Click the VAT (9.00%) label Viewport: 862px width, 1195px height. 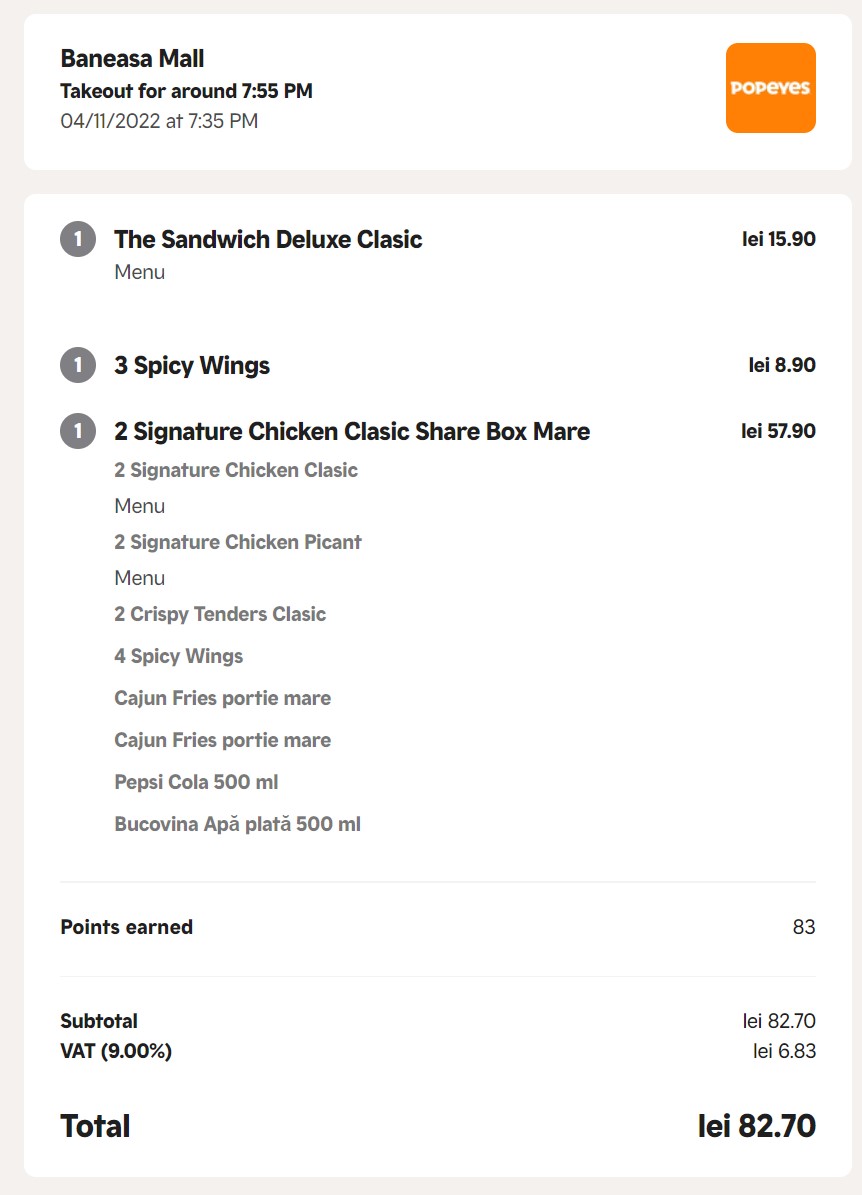[116, 1051]
